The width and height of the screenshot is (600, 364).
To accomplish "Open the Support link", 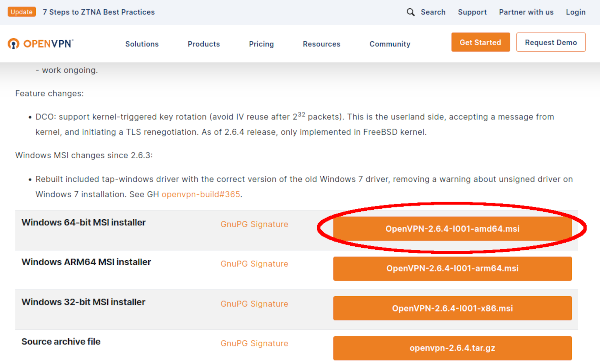I will point(472,12).
